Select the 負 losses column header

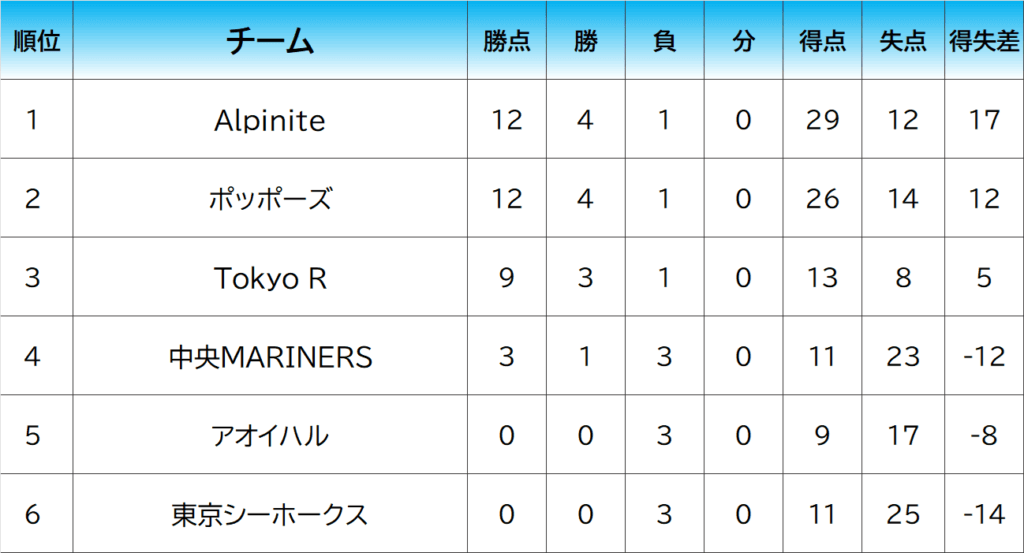(664, 41)
